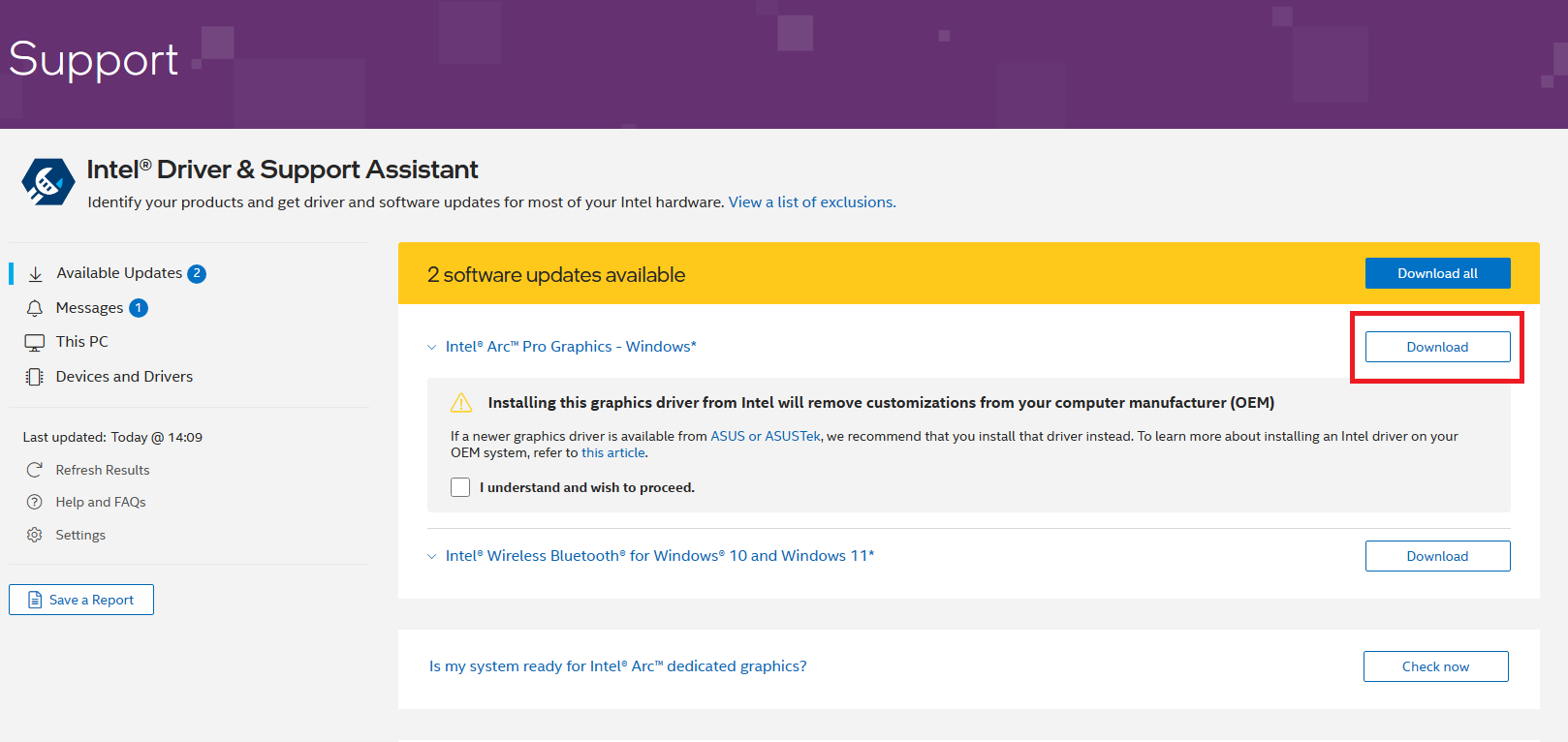Click the Messages bell icon
This screenshot has width=1568, height=742.
(x=35, y=308)
